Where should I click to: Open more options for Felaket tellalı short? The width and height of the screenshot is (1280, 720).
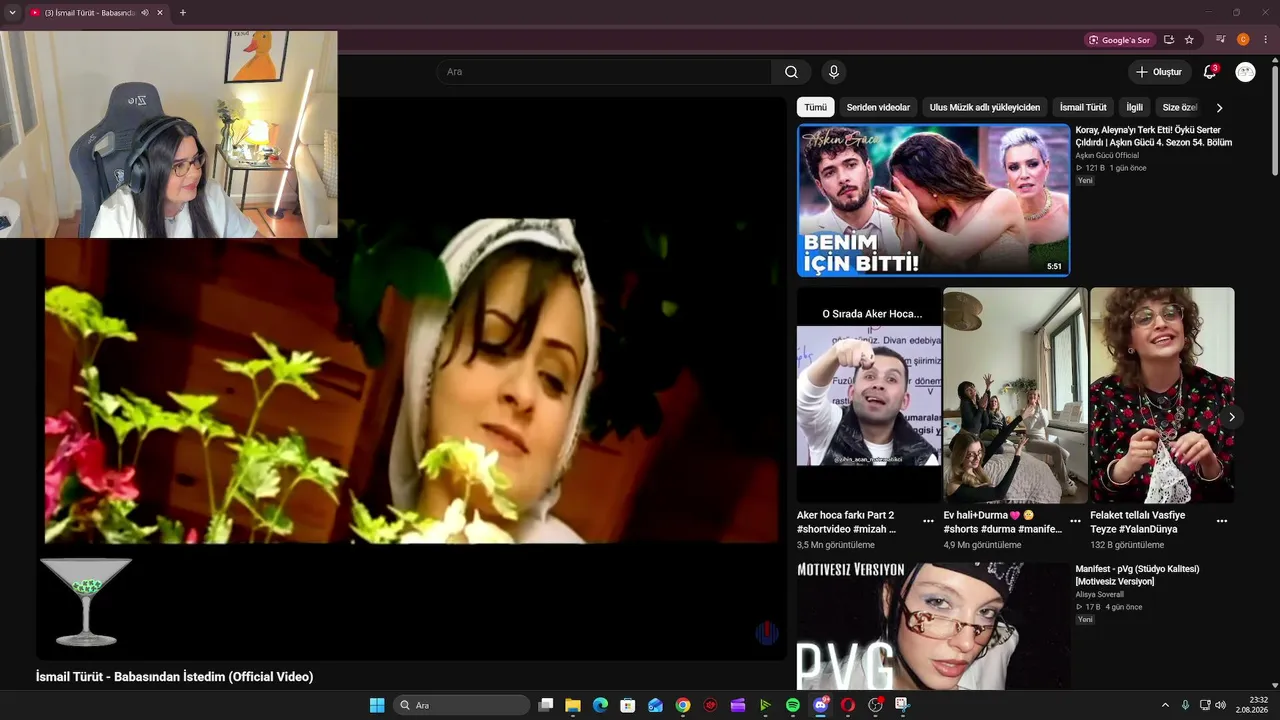pyautogui.click(x=1221, y=521)
